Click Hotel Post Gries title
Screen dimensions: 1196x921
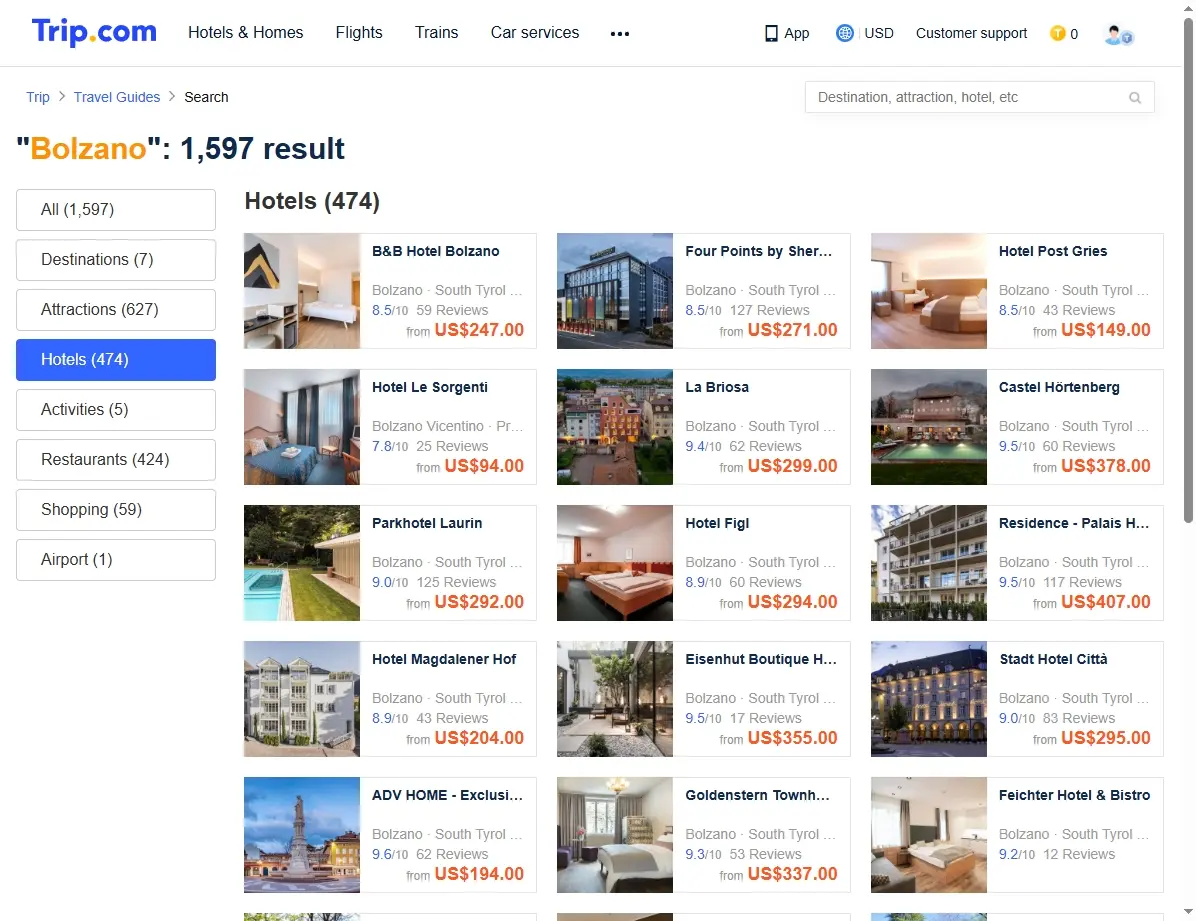tap(1053, 251)
